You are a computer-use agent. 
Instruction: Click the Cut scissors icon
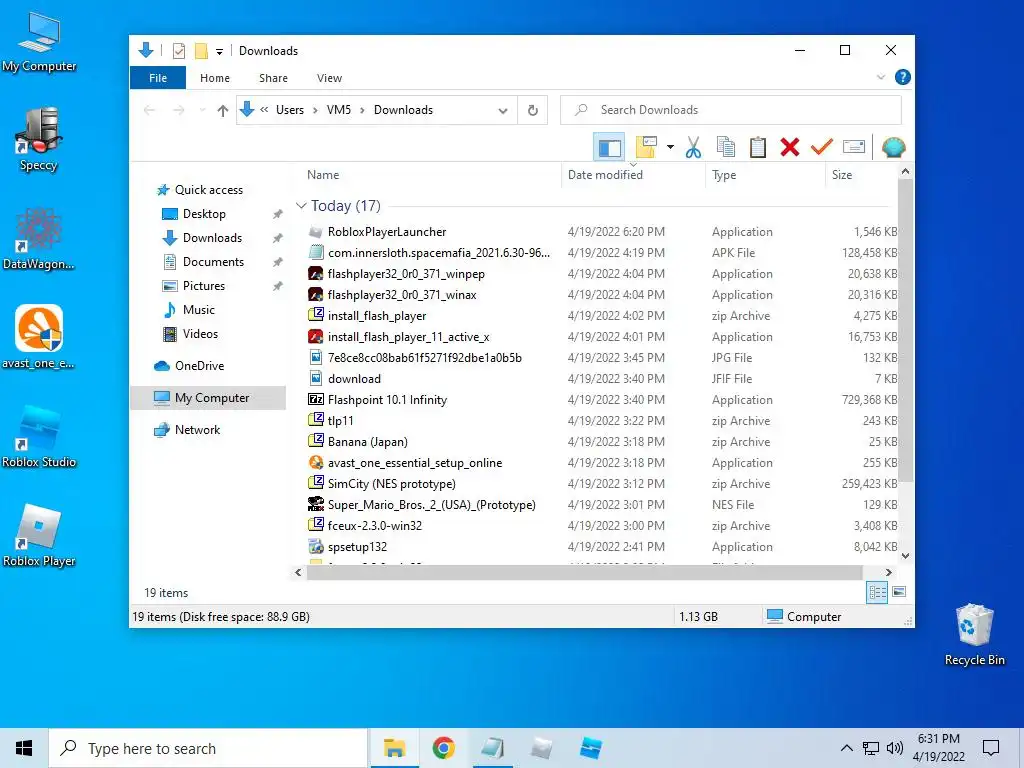click(x=694, y=148)
